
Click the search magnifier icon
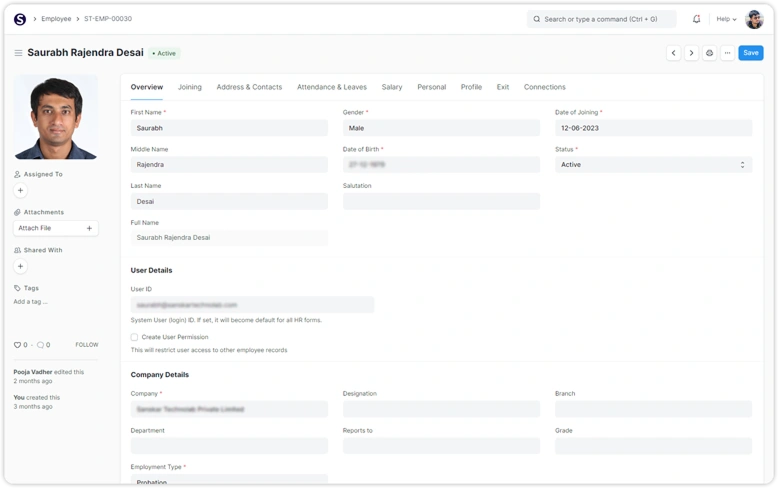pyautogui.click(x=536, y=19)
